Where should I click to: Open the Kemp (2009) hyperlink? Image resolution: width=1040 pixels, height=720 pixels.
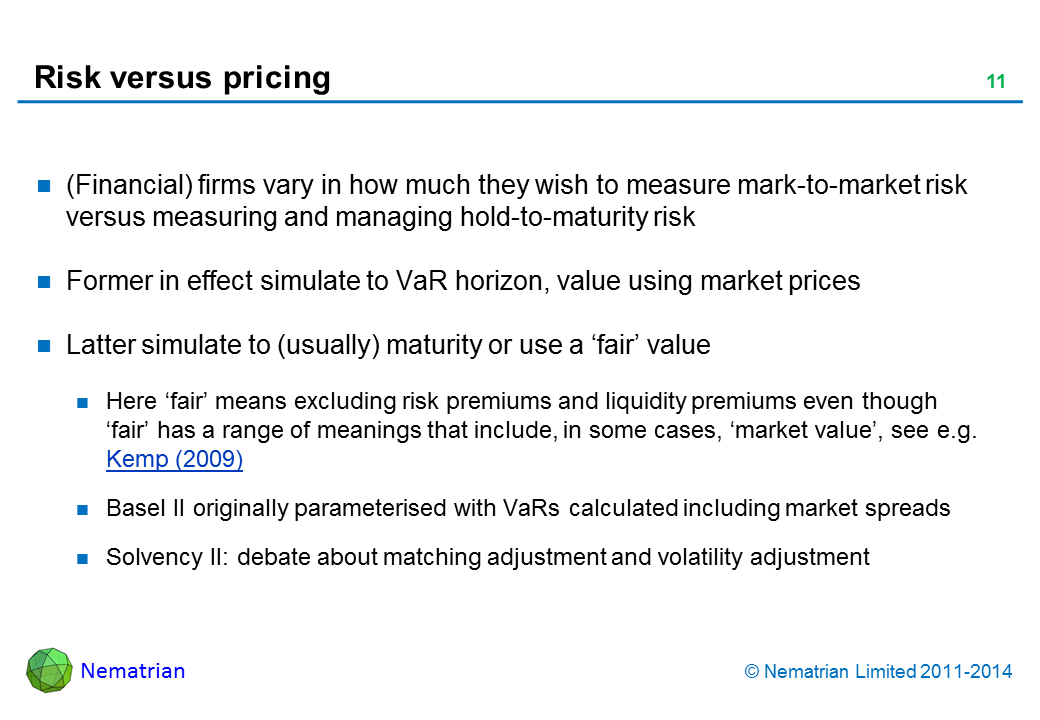click(174, 461)
